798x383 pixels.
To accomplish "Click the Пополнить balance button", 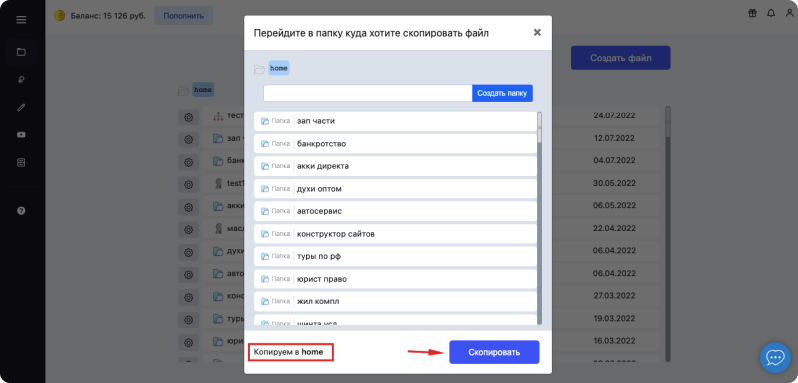I will click(184, 16).
